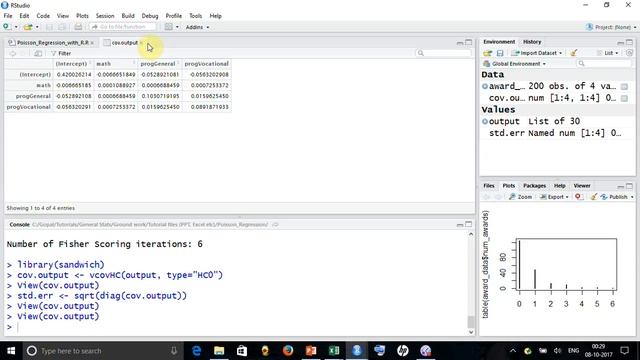The height and width of the screenshot is (360, 640).
Task: Sort by the progVocational column header
Action: tap(207, 64)
